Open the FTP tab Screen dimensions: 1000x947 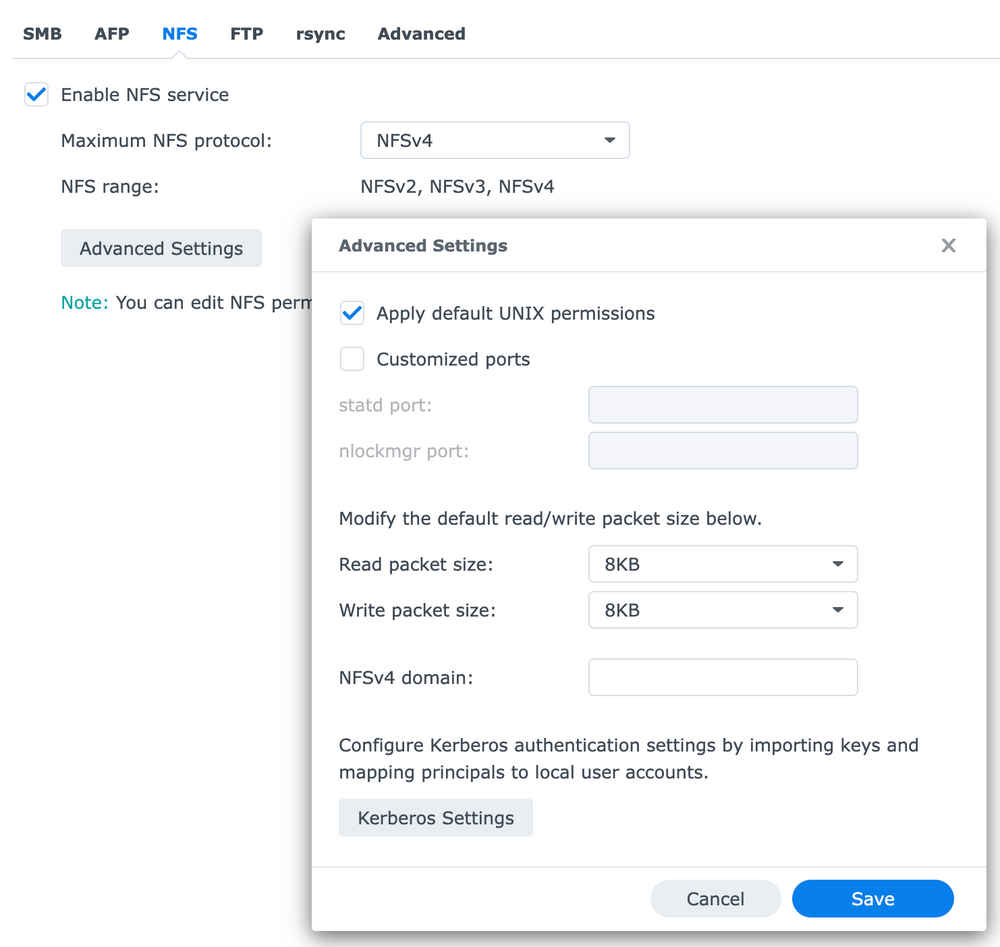click(x=246, y=33)
